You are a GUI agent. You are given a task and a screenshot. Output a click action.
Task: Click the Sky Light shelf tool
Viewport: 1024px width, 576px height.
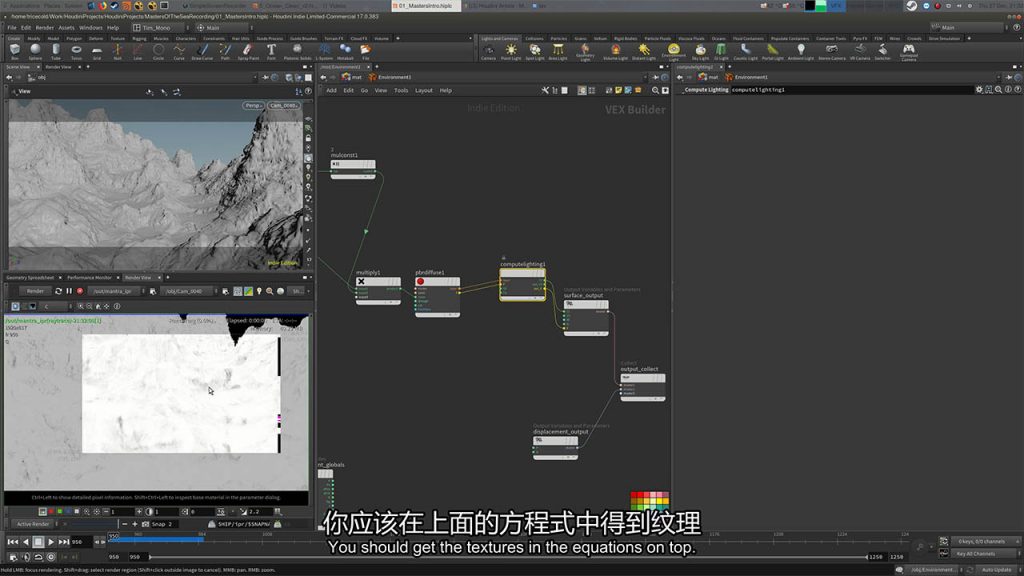(x=700, y=52)
